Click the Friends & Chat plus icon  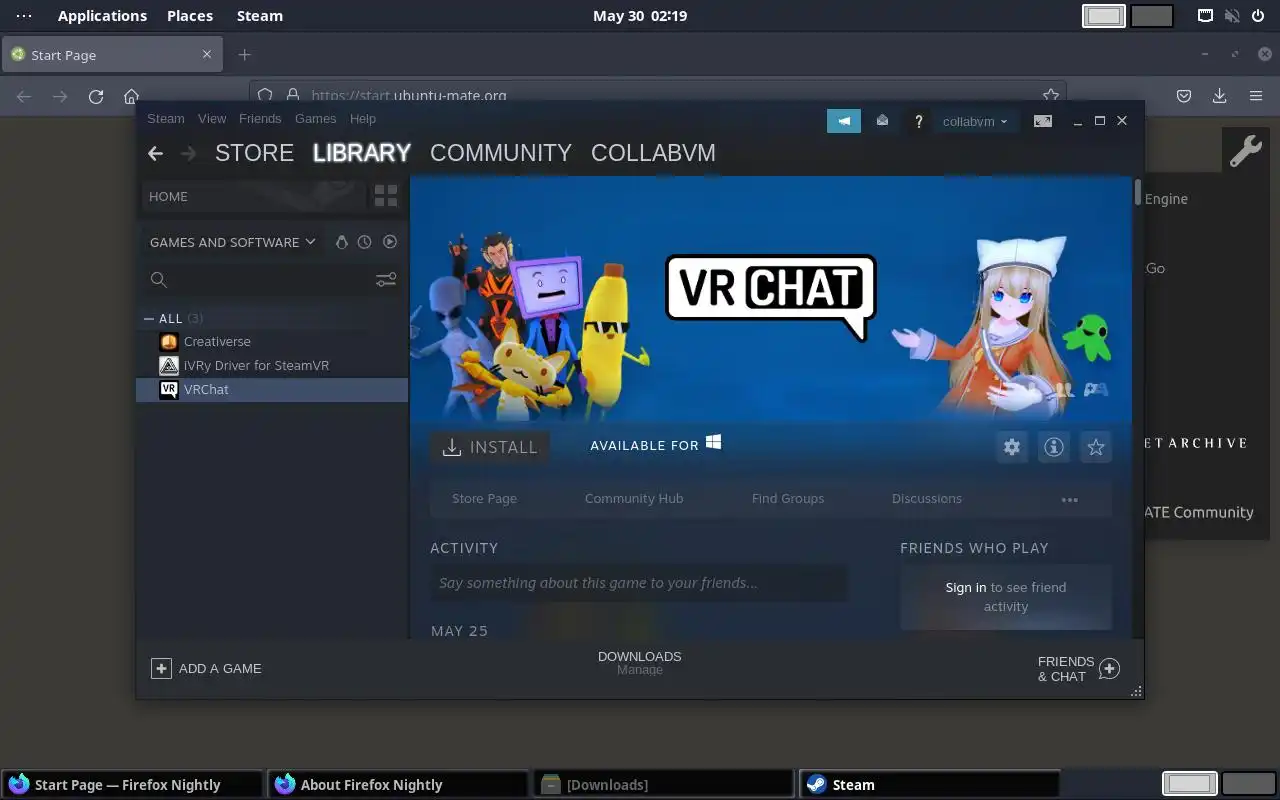[1109, 669]
